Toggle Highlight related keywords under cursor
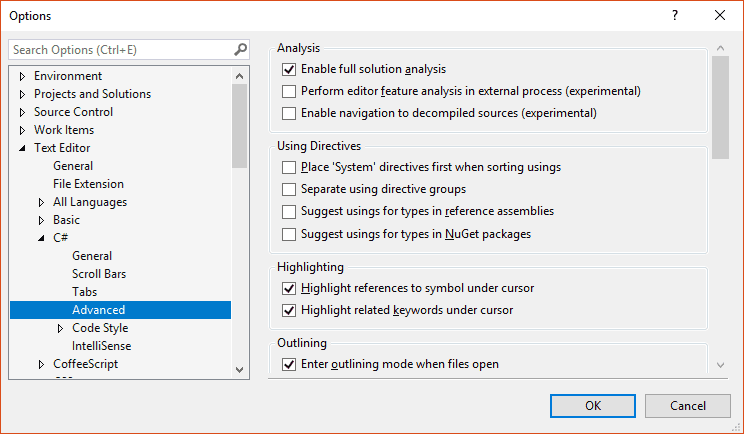The height and width of the screenshot is (434, 744). point(289,310)
